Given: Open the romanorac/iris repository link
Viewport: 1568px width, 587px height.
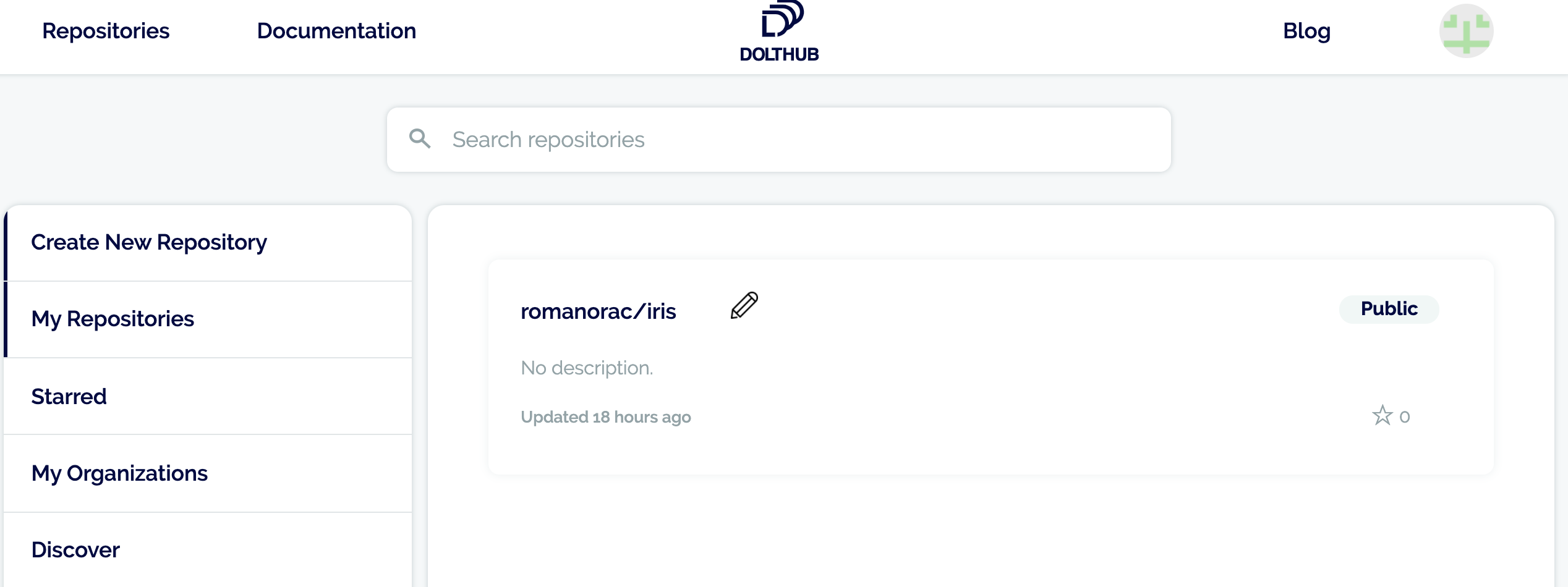Looking at the screenshot, I should [x=598, y=311].
